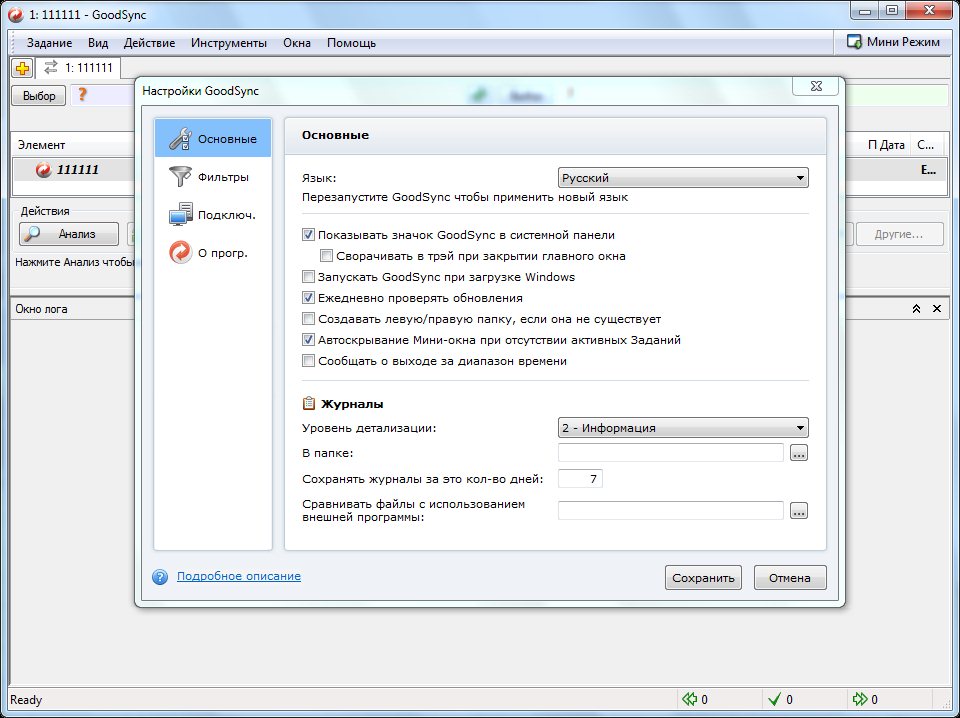Uncheck Ежедневно проверять обновления

coord(308,298)
